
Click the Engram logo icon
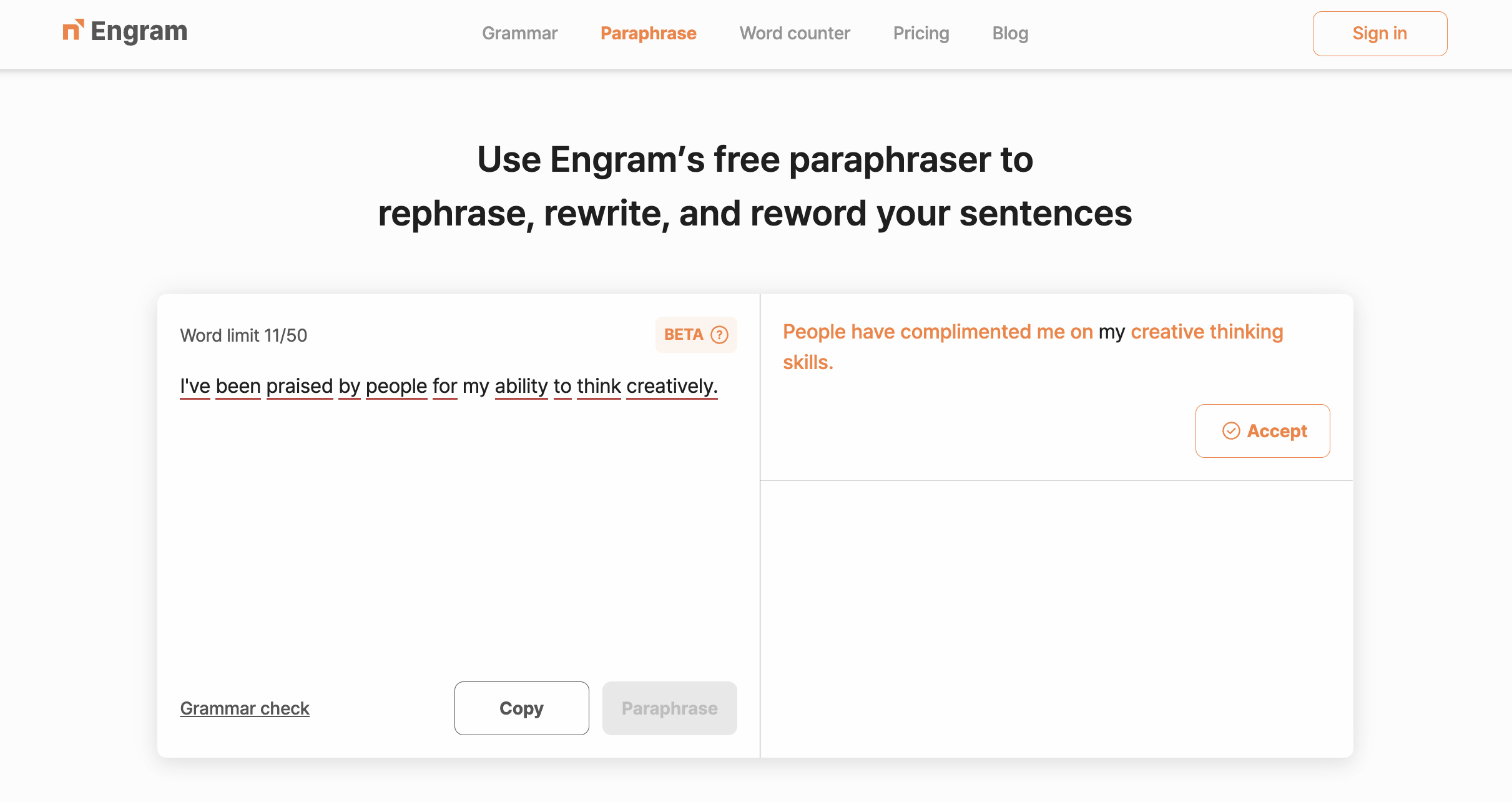click(73, 30)
